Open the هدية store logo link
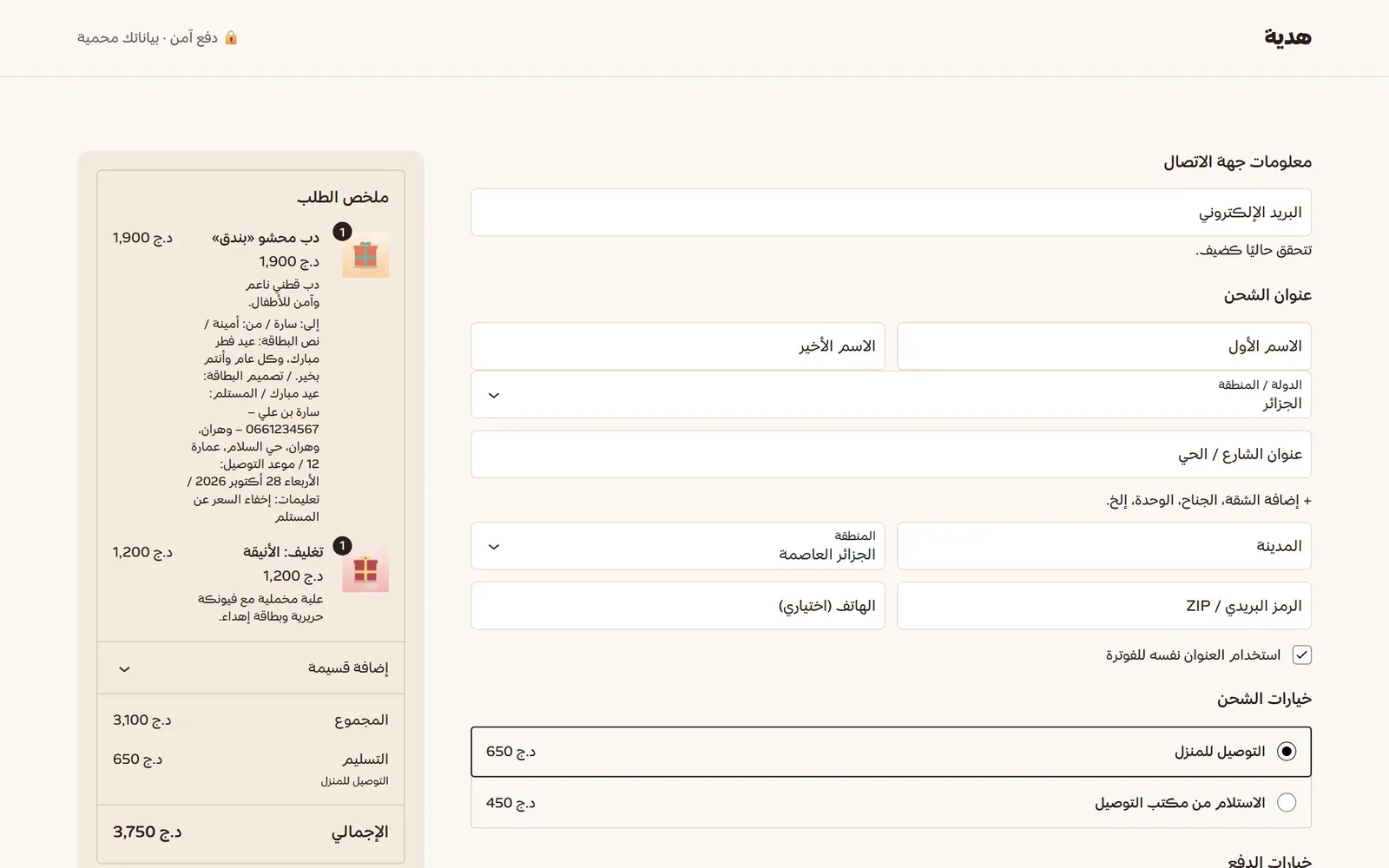1389x868 pixels. [1287, 37]
